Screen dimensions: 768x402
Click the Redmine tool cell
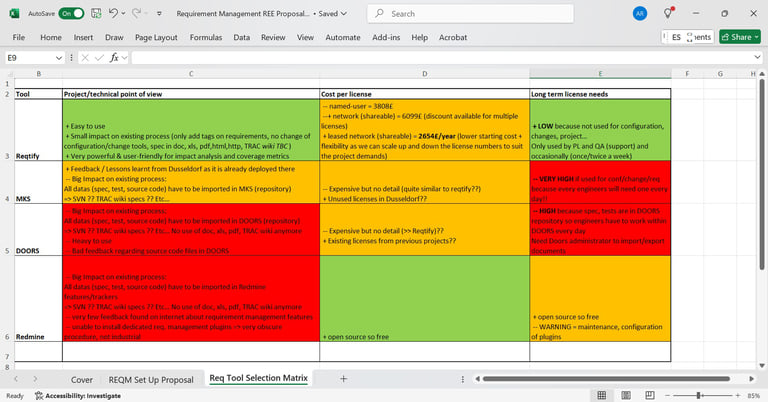tap(38, 299)
